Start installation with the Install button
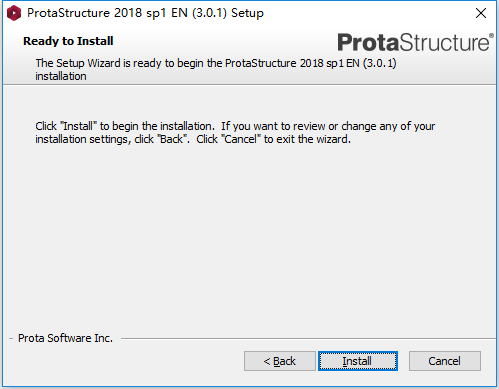 tap(358, 361)
